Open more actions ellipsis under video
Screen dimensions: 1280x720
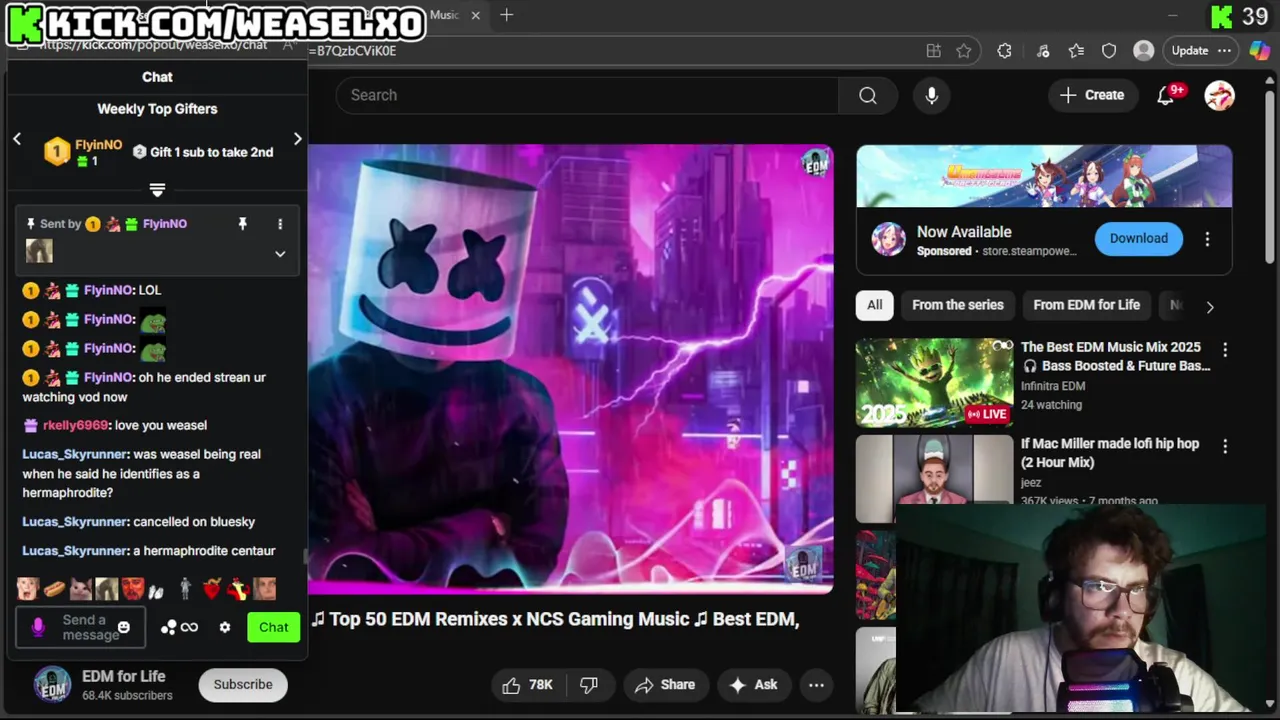[816, 685]
